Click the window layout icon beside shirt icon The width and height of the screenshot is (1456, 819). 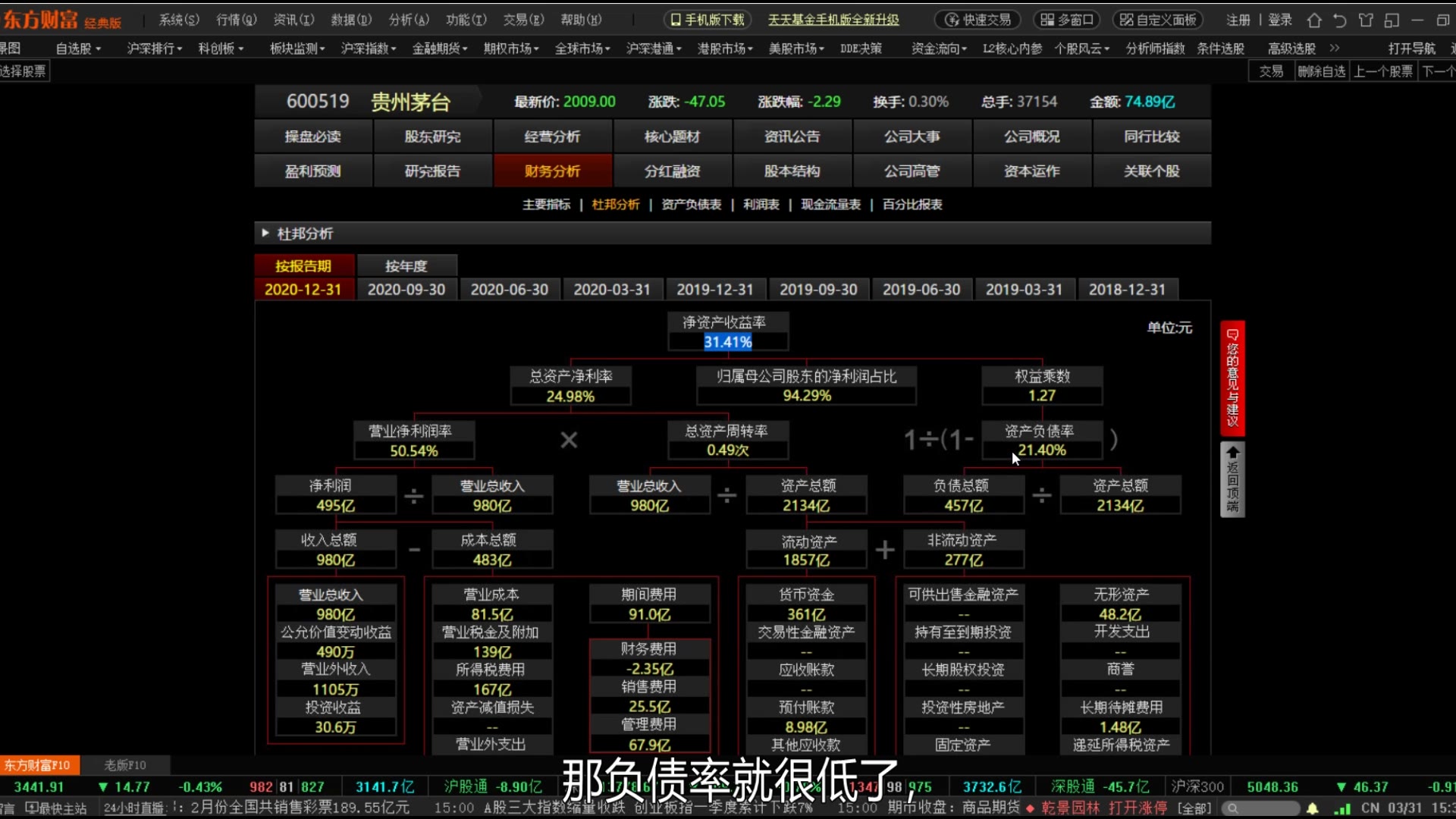[x=1392, y=20]
